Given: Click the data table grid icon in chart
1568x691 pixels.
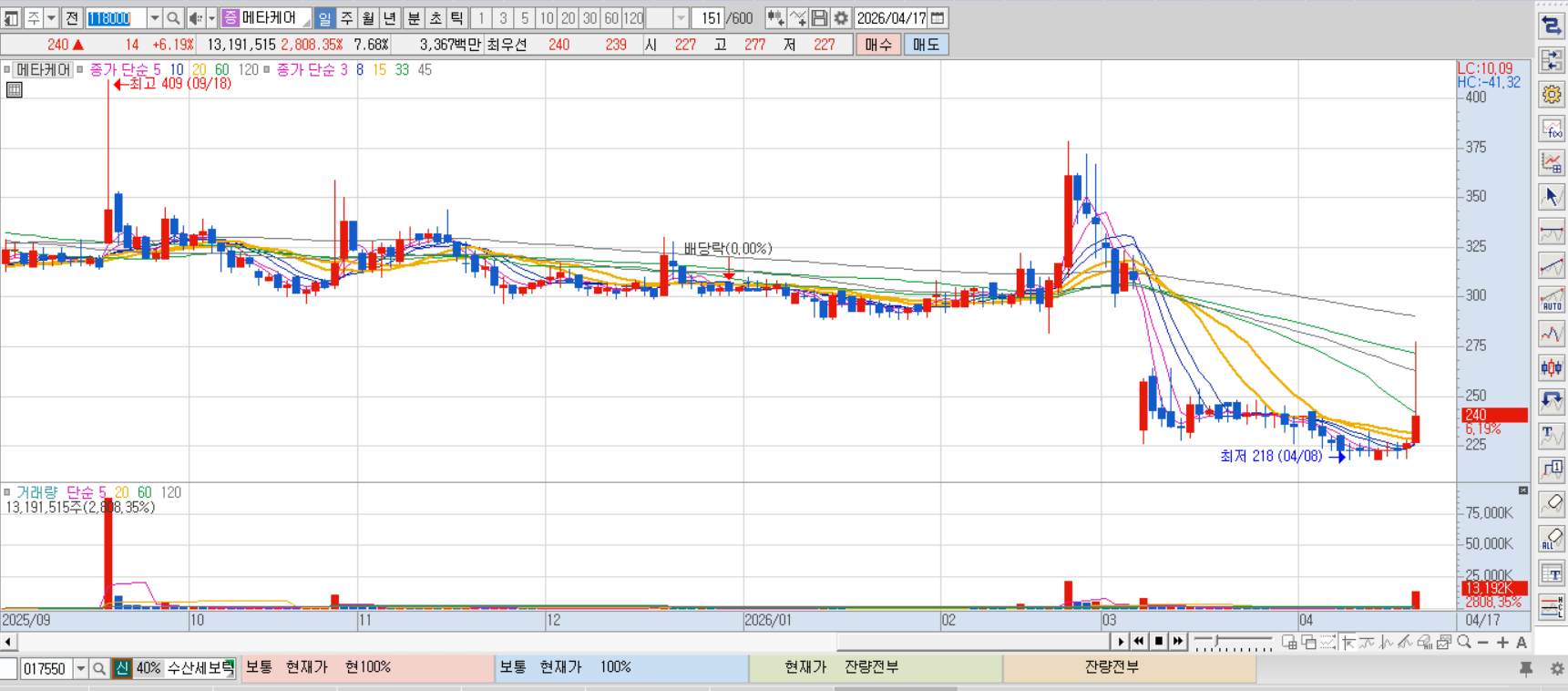Looking at the screenshot, I should coord(15,89).
